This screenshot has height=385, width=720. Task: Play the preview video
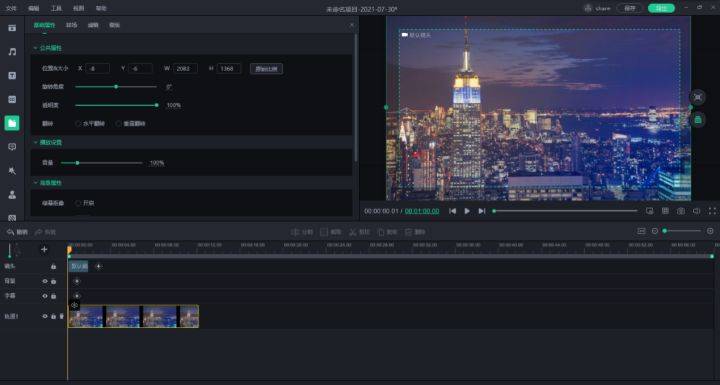[x=467, y=211]
